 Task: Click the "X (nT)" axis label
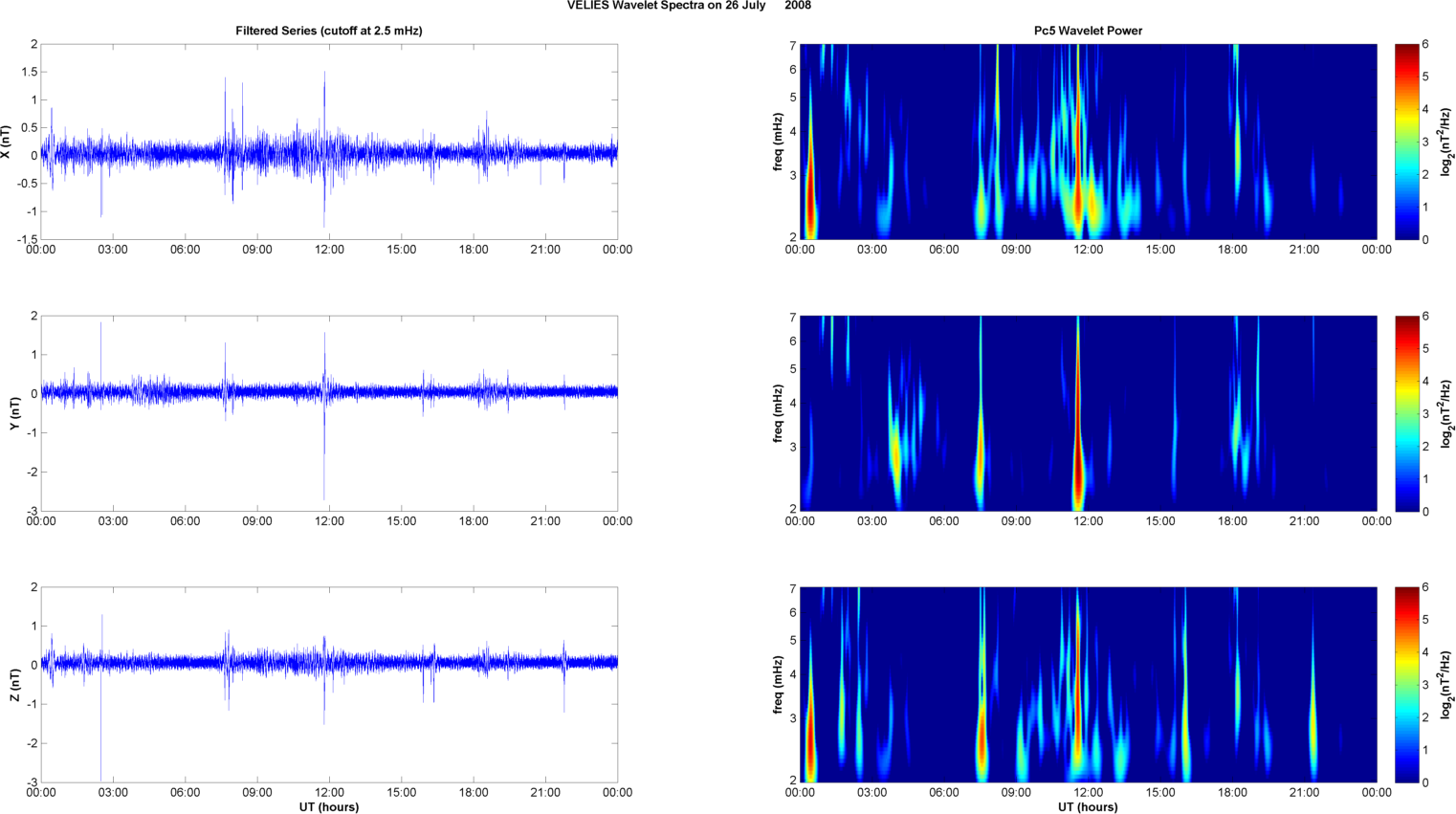pyautogui.click(x=7, y=142)
